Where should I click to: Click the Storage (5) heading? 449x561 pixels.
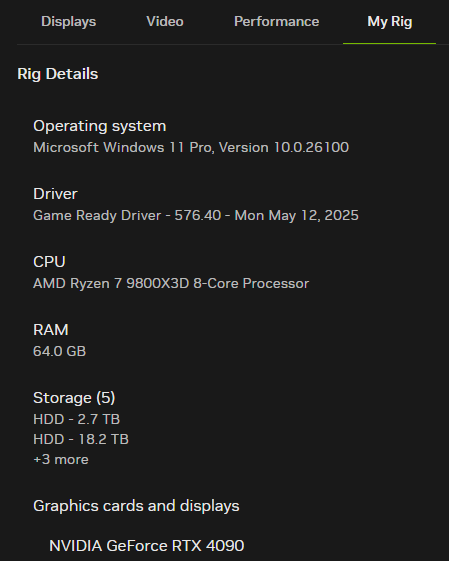(x=74, y=398)
